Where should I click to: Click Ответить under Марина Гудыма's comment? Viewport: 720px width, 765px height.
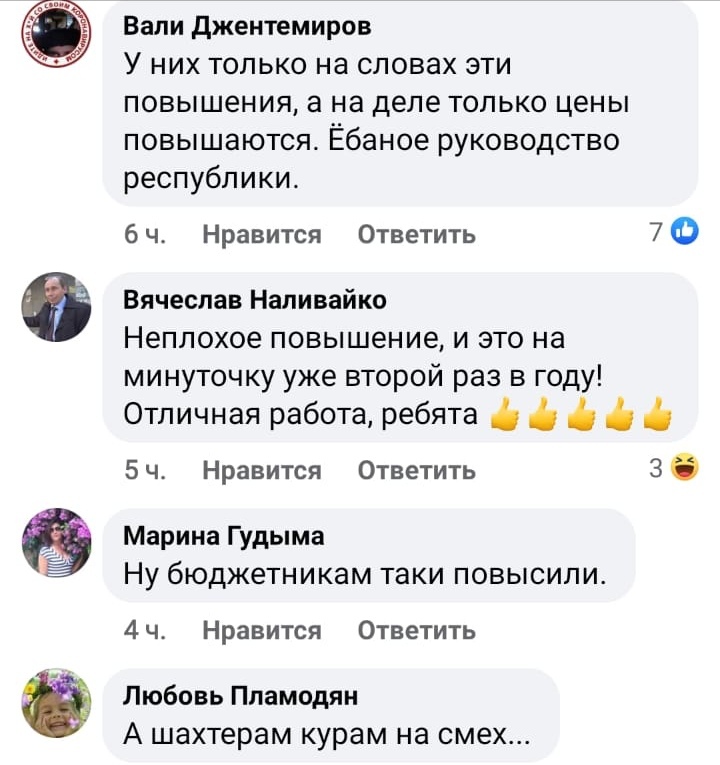[417, 630]
